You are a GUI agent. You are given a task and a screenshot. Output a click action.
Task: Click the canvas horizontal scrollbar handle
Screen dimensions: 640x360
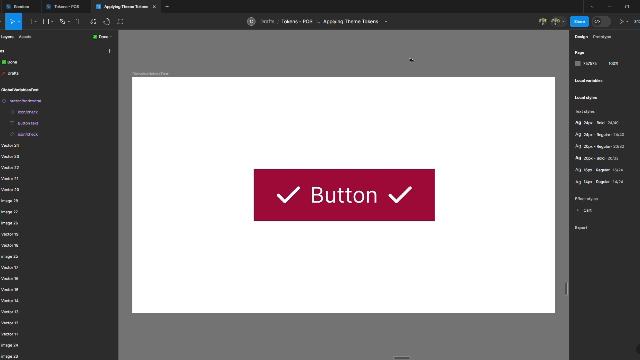(402, 358)
